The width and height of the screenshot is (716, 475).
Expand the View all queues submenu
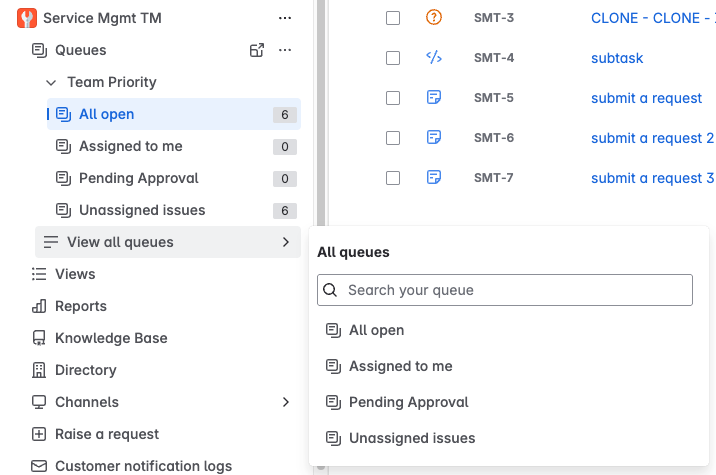[285, 242]
